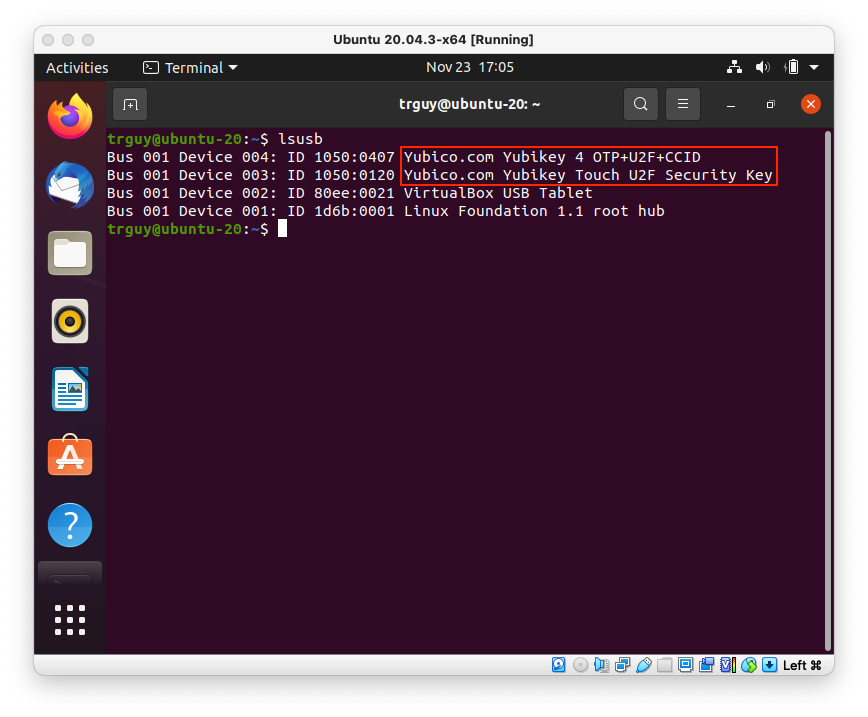
Task: Click the 'lsusb' command text
Action: [300, 139]
